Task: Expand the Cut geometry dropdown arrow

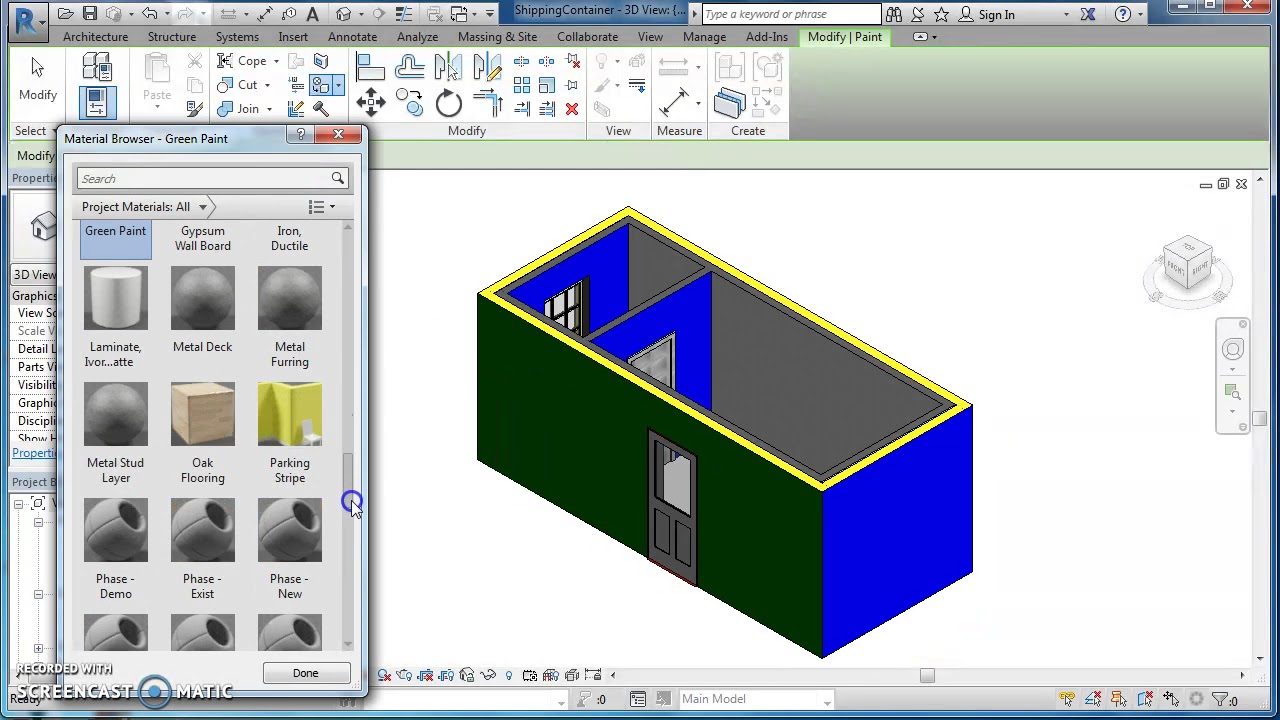Action: 267,85
